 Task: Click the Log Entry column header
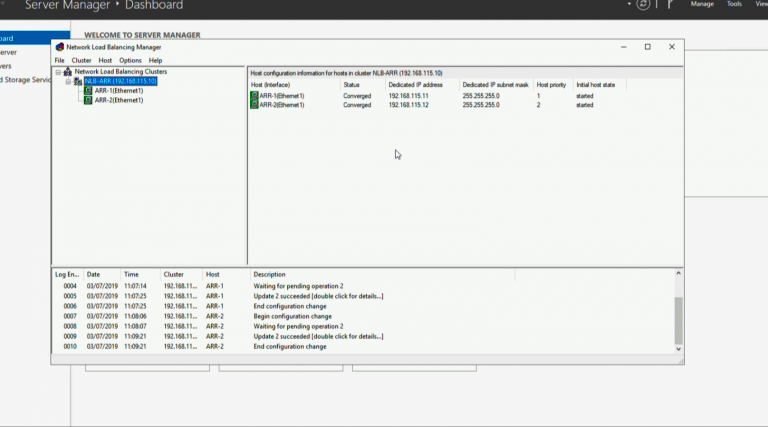(x=67, y=275)
